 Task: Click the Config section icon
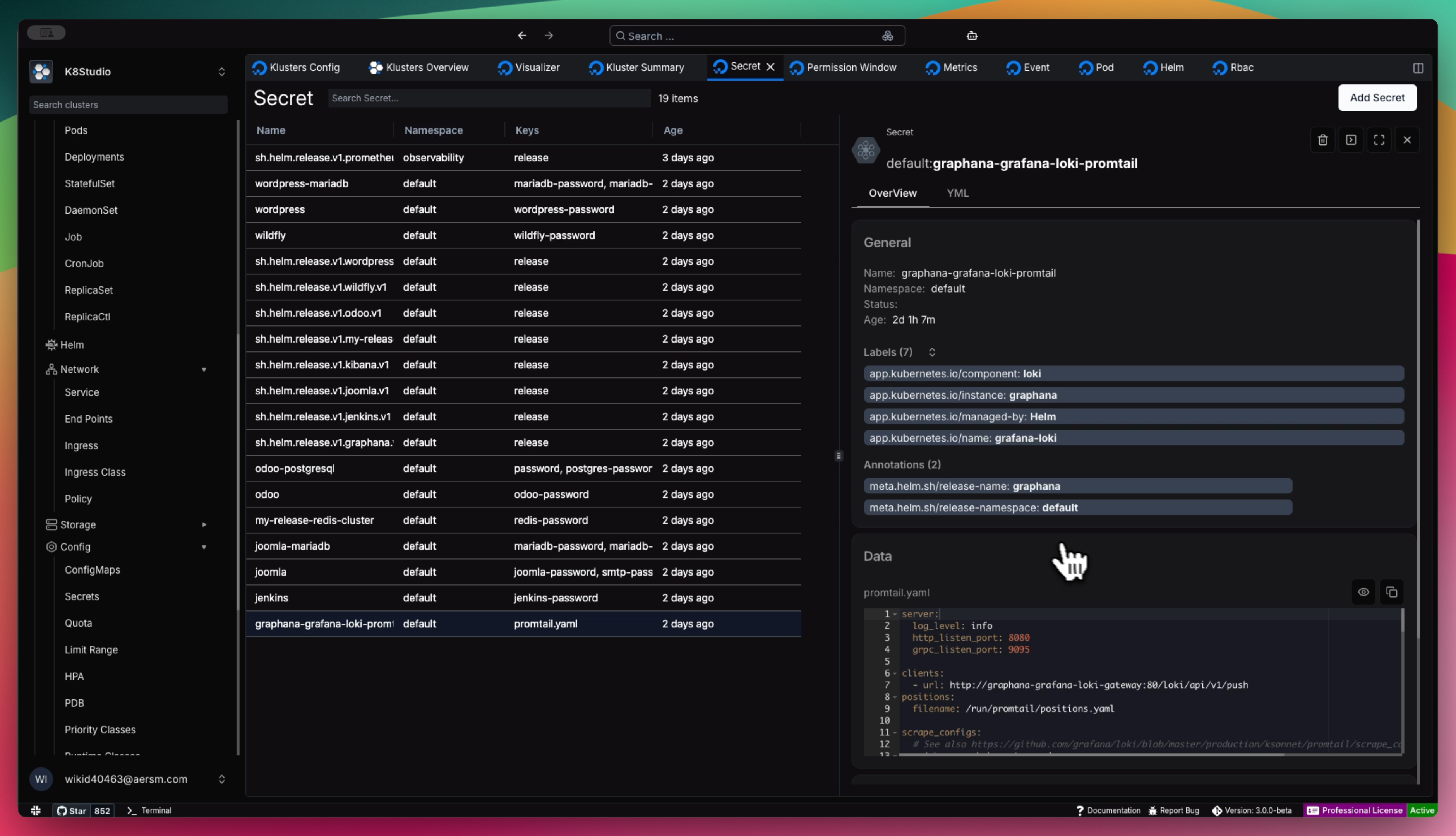[x=51, y=546]
